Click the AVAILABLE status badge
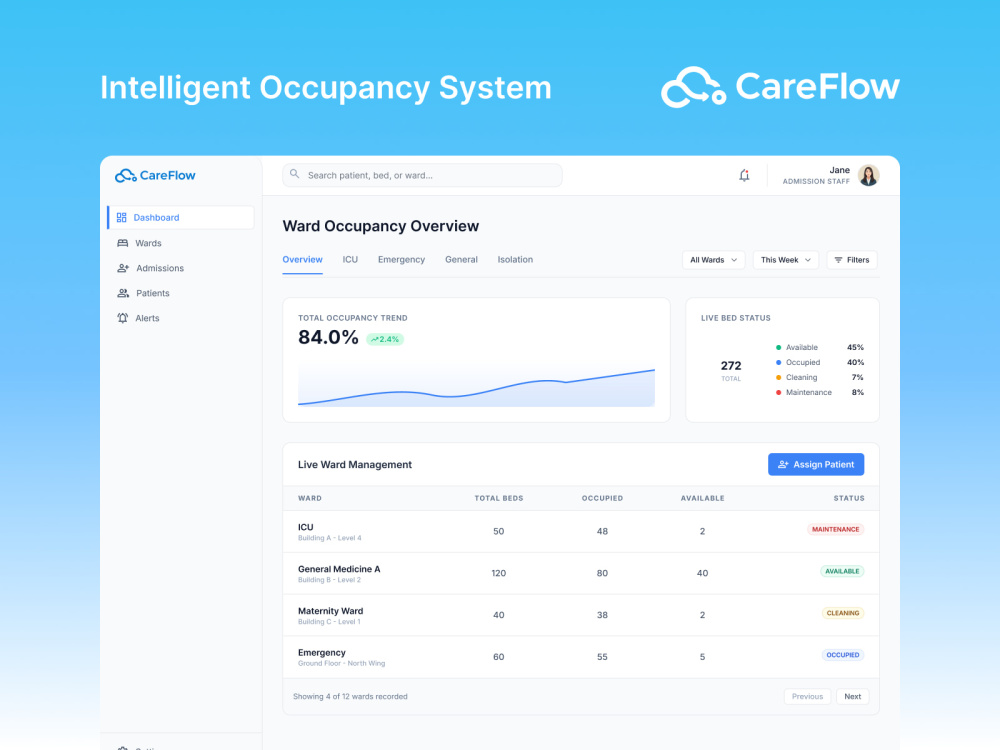This screenshot has height=750, width=1000. point(842,571)
